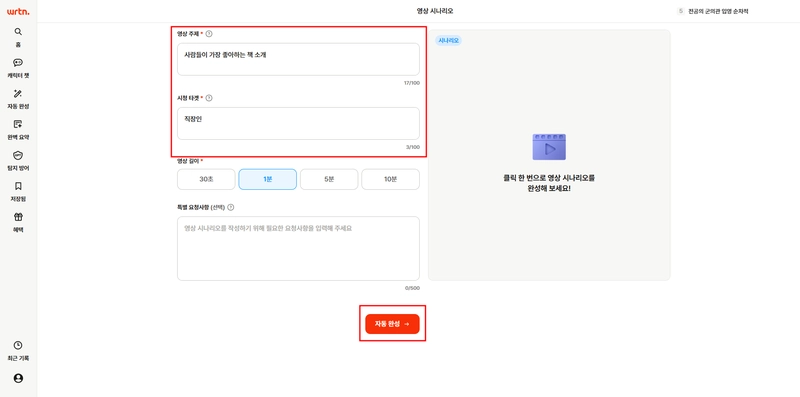Click into the 시청 타겟 text field

coord(298,123)
